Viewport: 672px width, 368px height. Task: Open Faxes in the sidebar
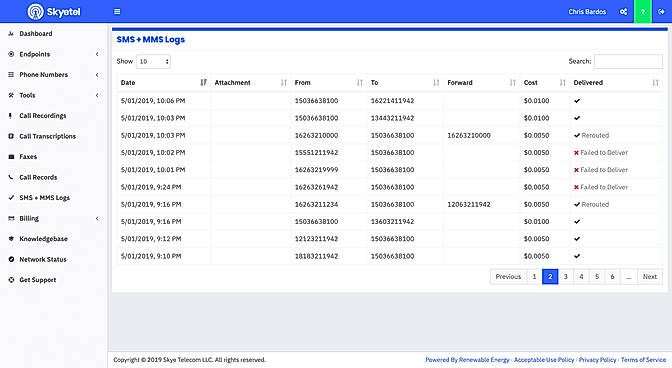[x=28, y=157]
